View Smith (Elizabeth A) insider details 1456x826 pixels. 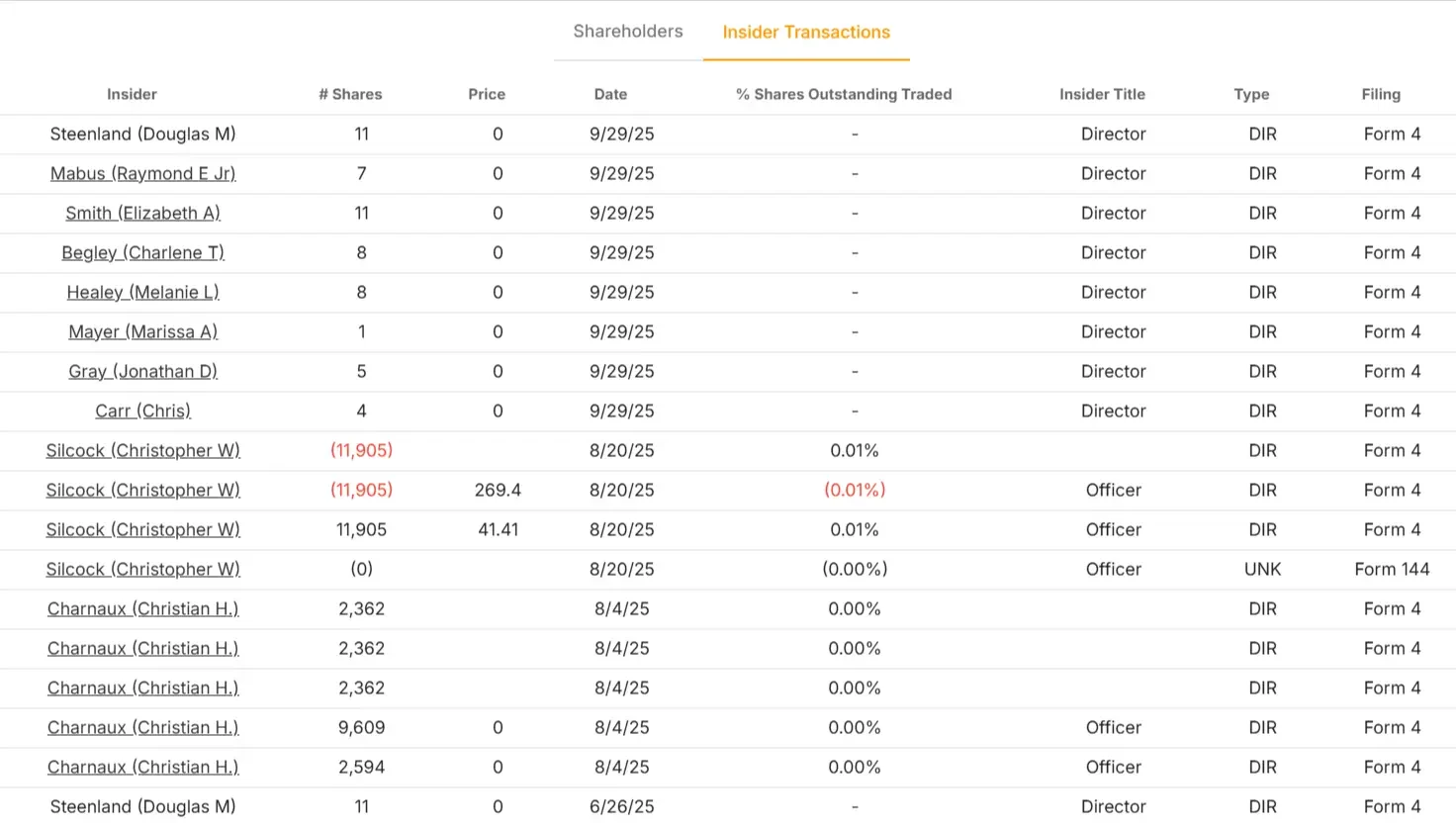(142, 213)
